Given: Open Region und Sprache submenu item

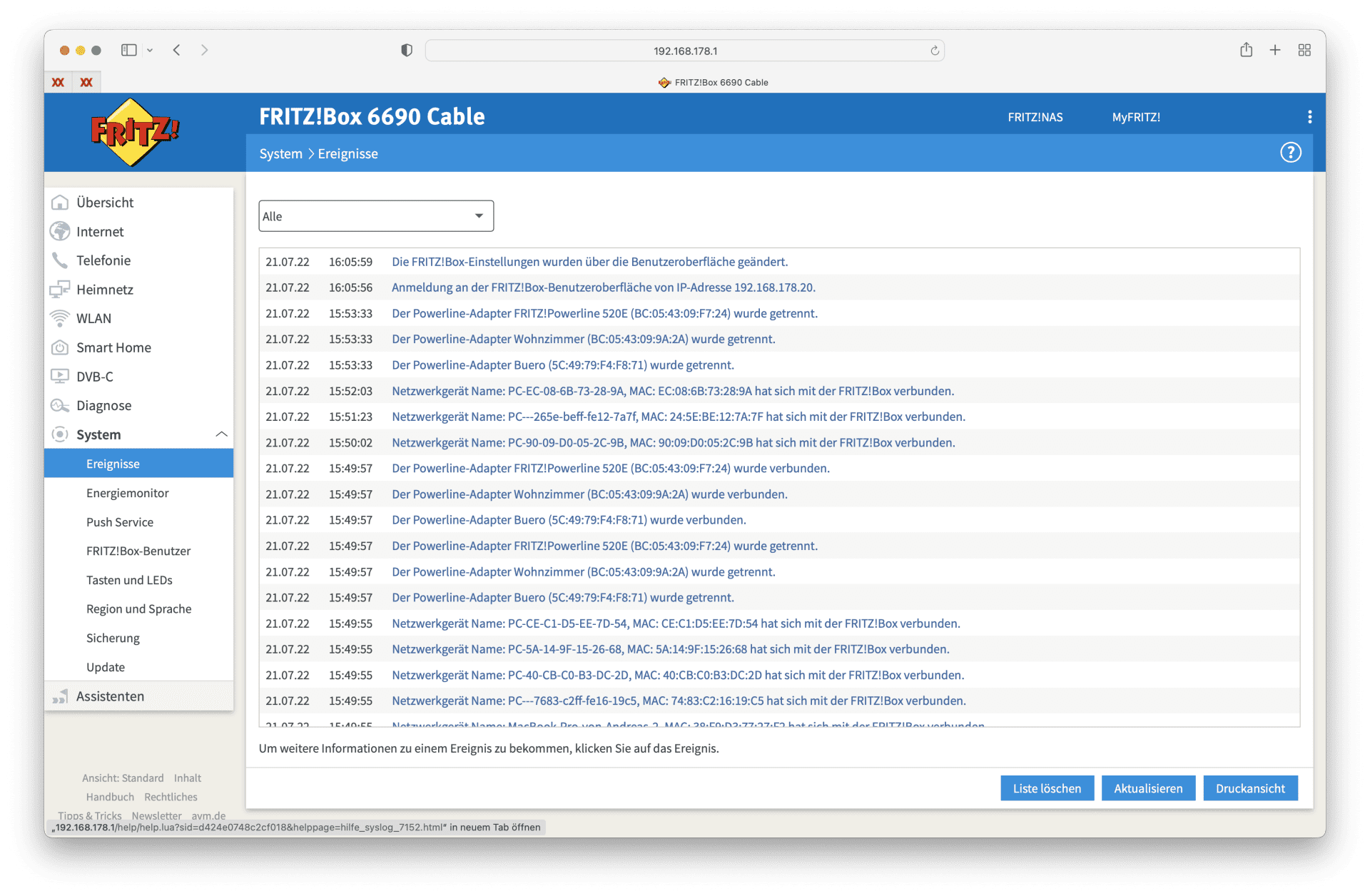Looking at the screenshot, I should coord(139,609).
